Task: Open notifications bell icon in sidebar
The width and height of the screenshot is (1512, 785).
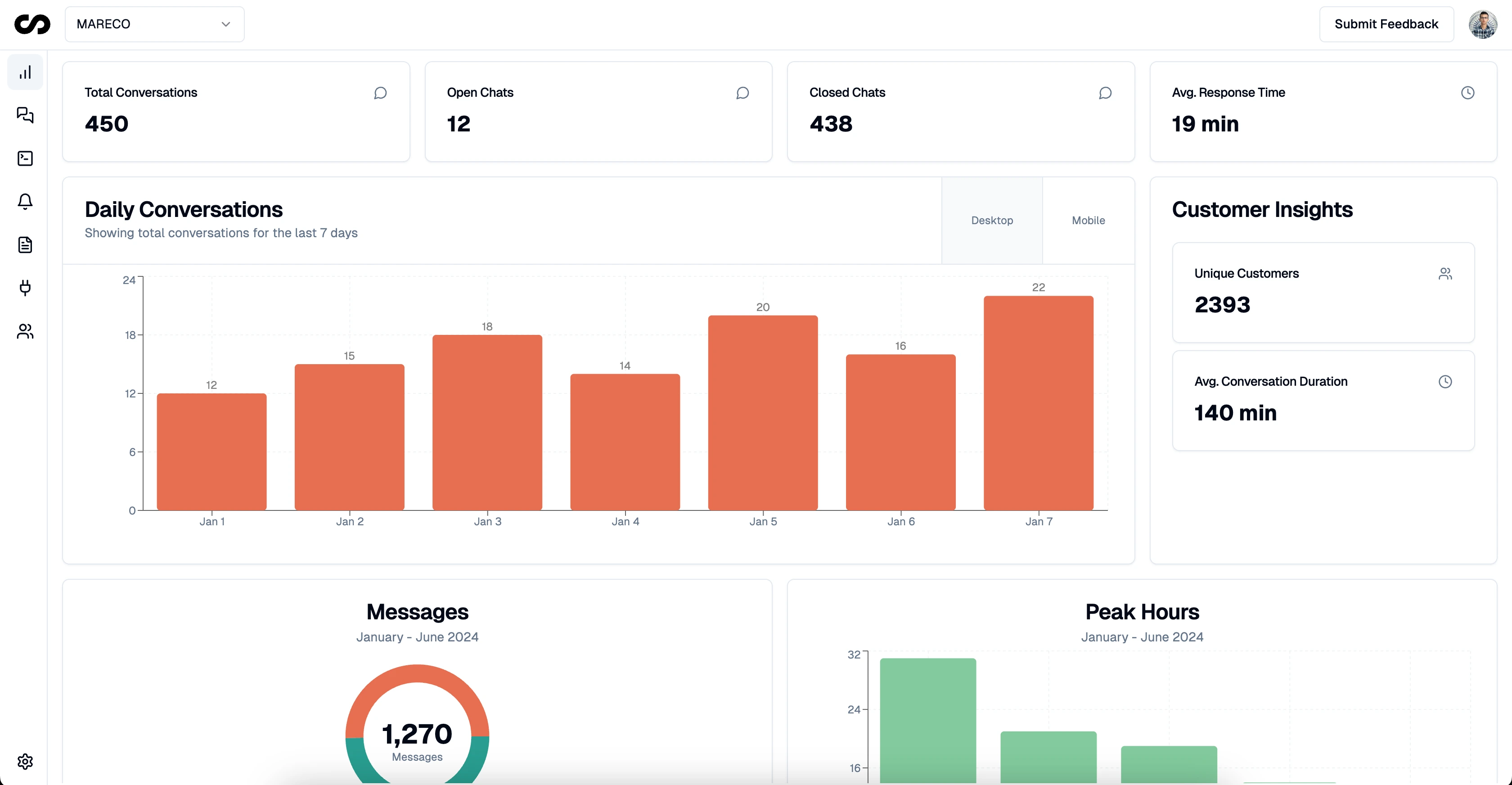Action: [x=25, y=201]
